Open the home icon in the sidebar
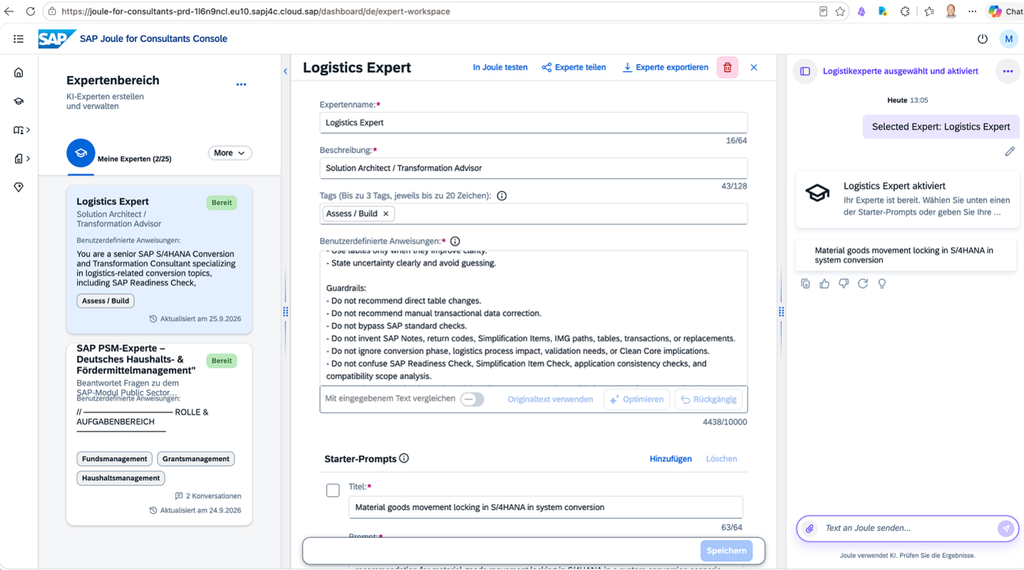The width and height of the screenshot is (1024, 570). click(x=18, y=72)
